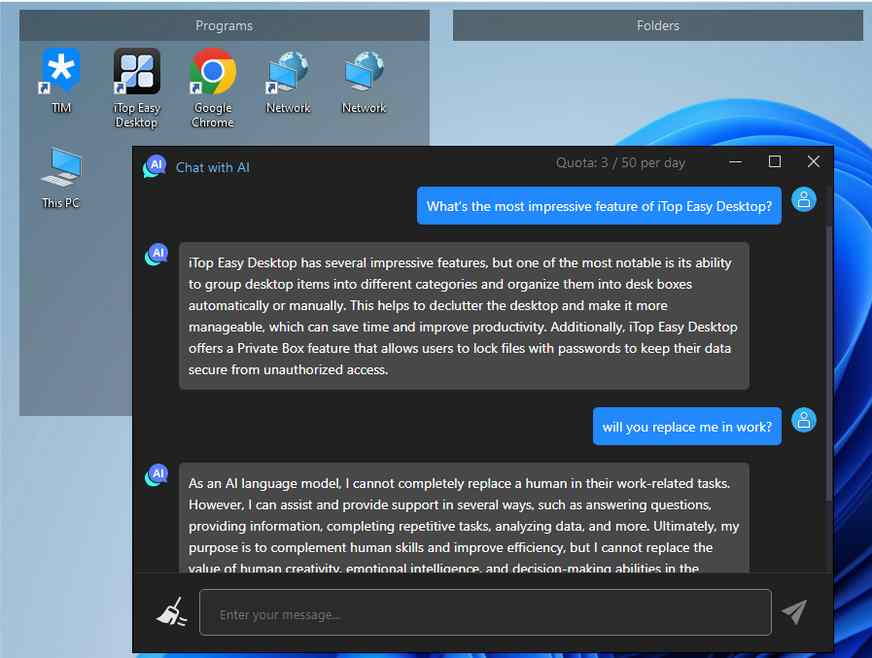
Task: Click the 'Chat with AI' window title
Action: 212,167
